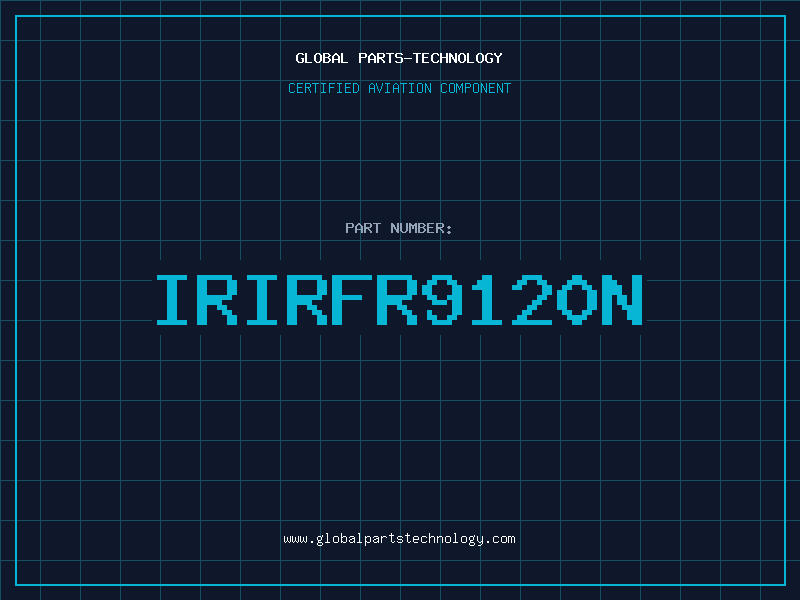
Task: Click the hyphen in PARTS-TECHNOLOGY
Action: [x=408, y=59]
